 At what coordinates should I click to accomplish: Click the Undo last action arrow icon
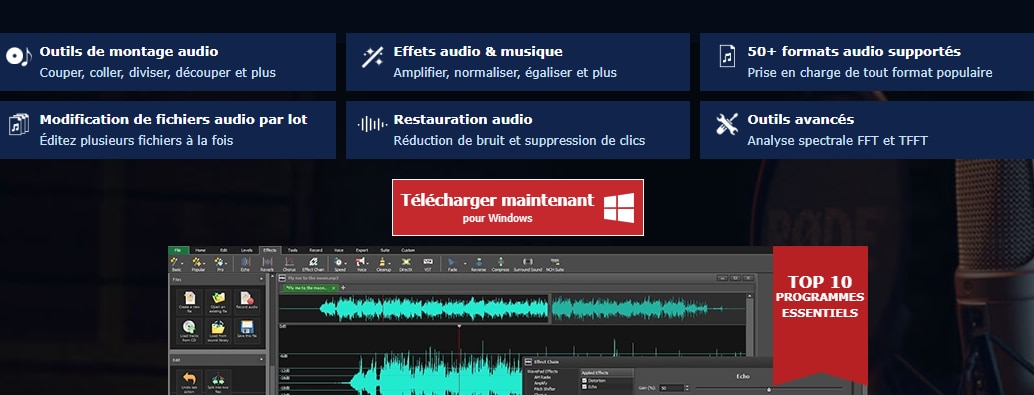(x=190, y=379)
